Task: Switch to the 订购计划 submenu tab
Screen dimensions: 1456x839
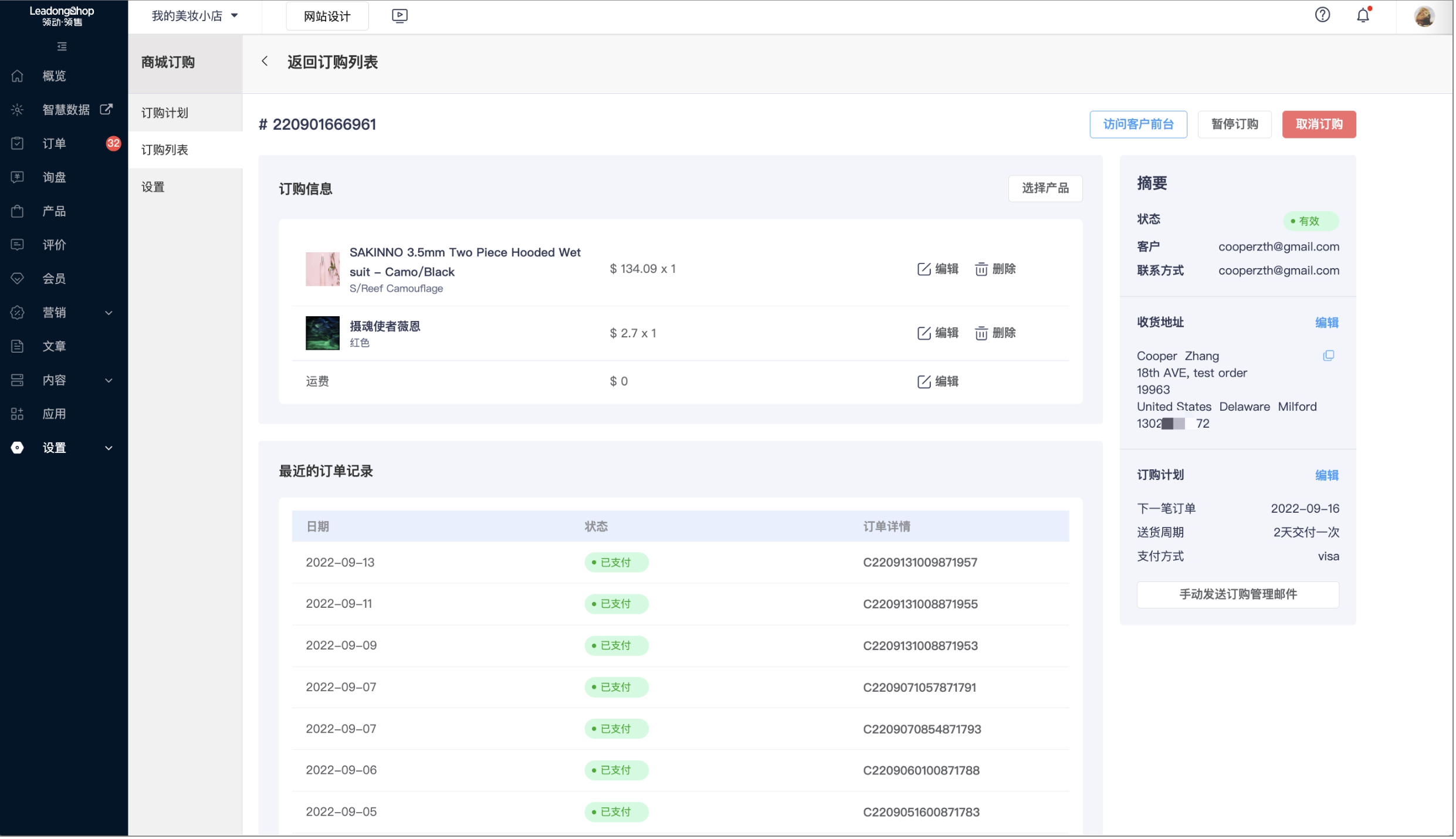Action: tap(165, 113)
